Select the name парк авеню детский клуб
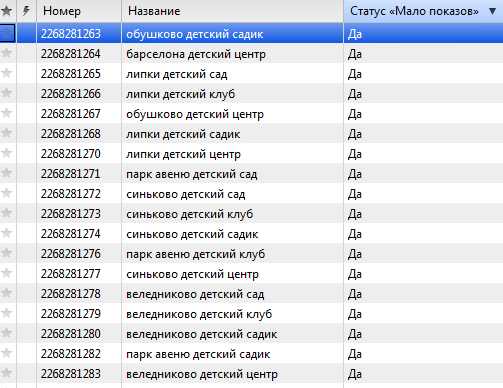 click(x=196, y=254)
